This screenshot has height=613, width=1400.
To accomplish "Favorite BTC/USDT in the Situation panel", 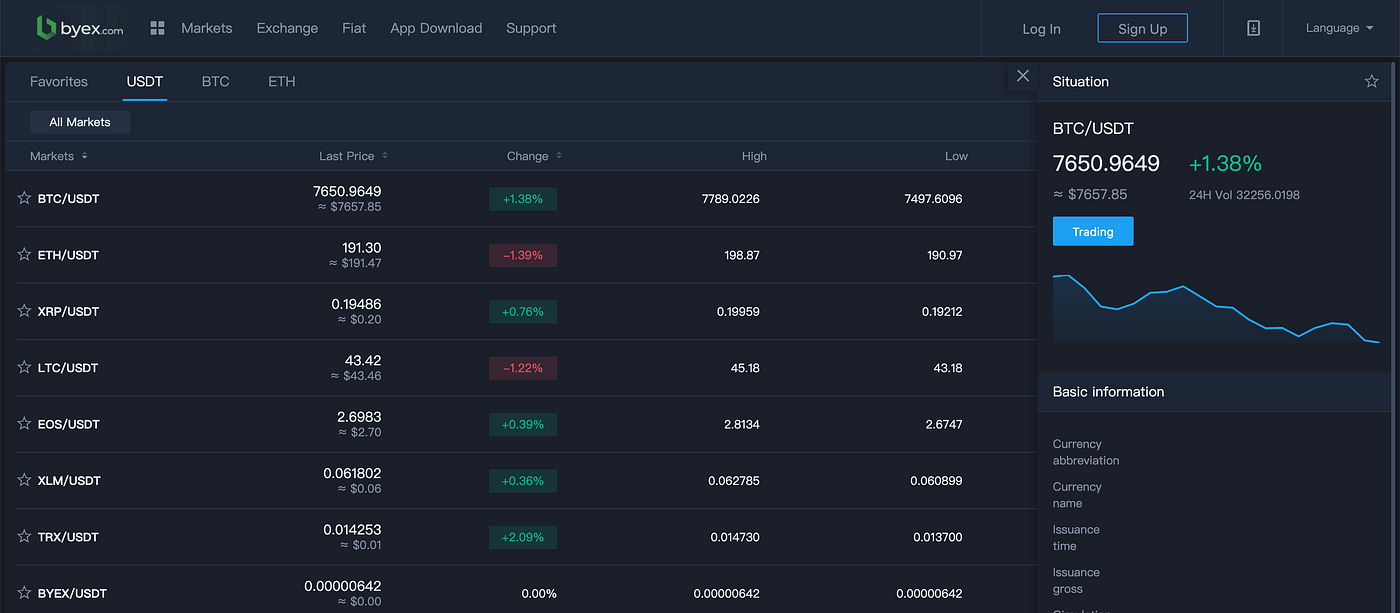I will [1371, 81].
